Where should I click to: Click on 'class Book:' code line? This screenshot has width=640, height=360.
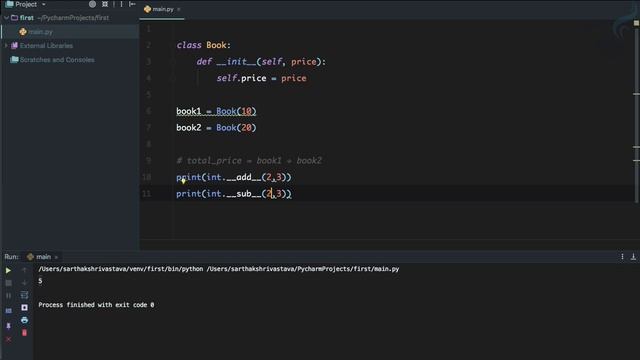pos(204,45)
